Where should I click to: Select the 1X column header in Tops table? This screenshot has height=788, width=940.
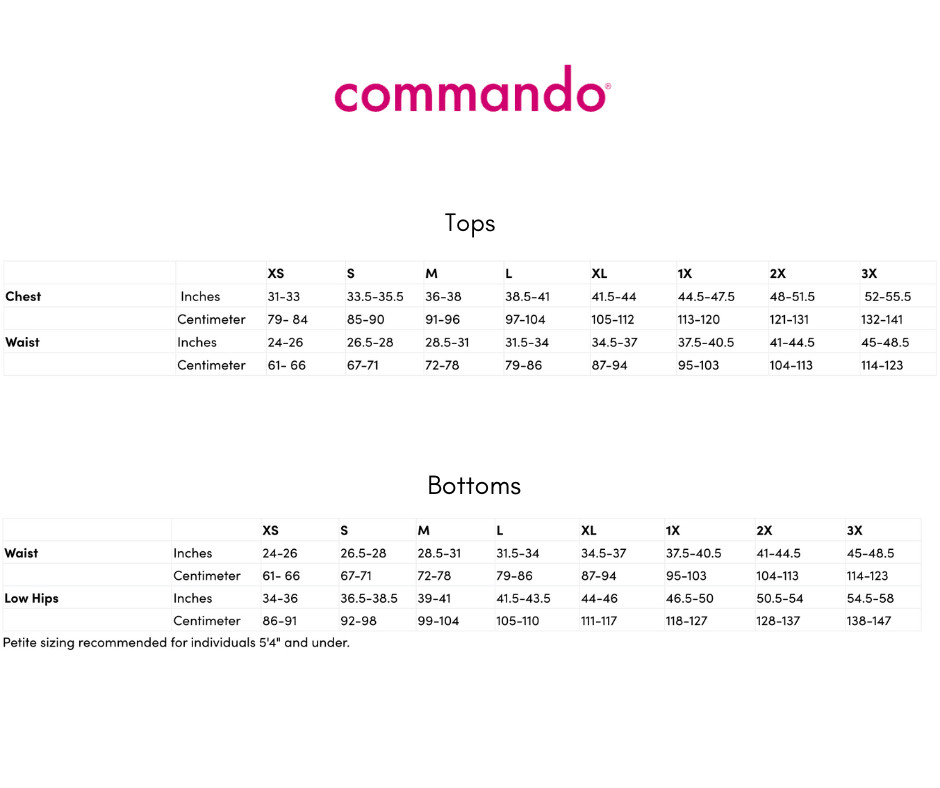pyautogui.click(x=685, y=273)
